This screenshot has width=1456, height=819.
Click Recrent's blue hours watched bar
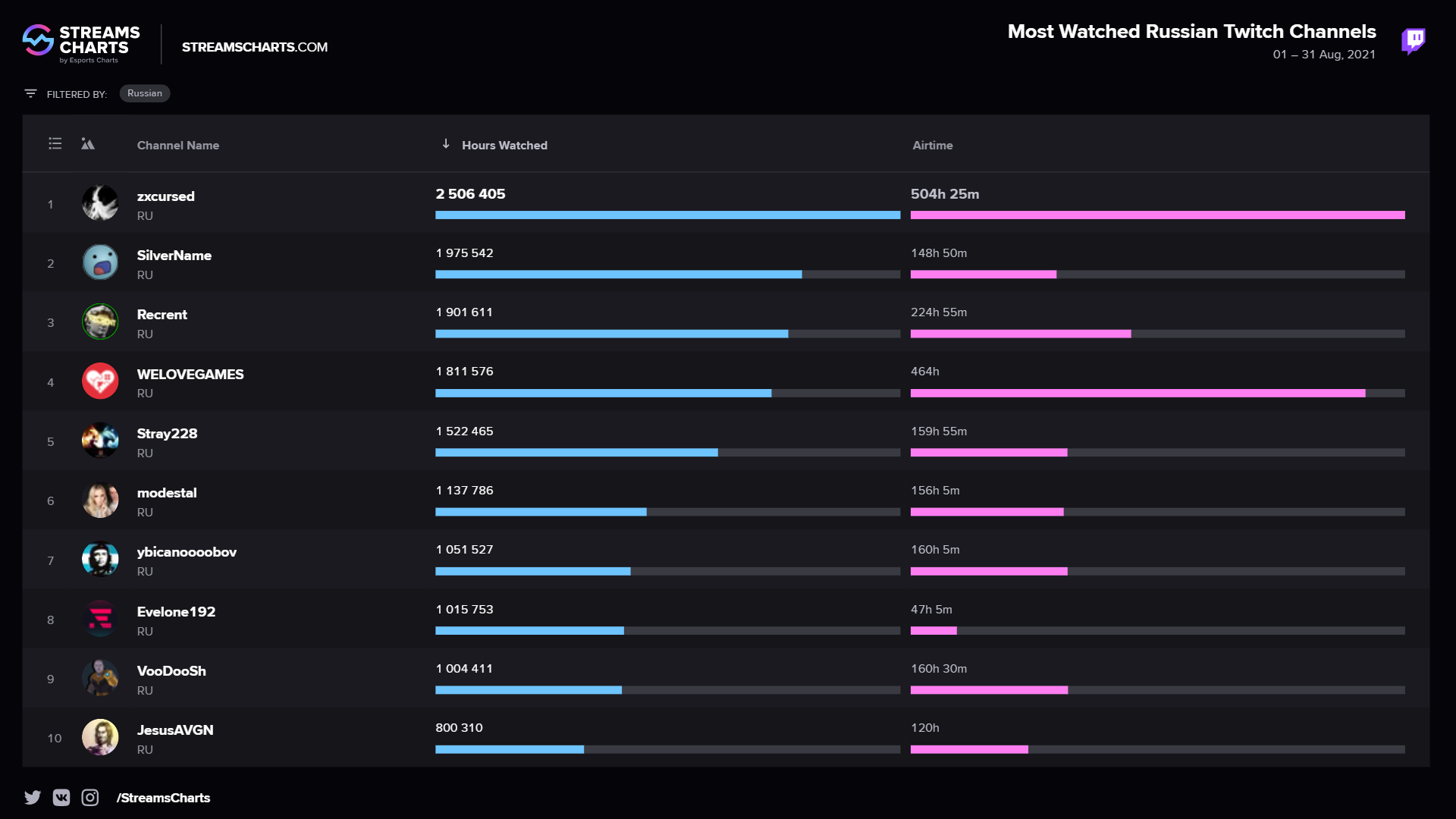pos(611,334)
